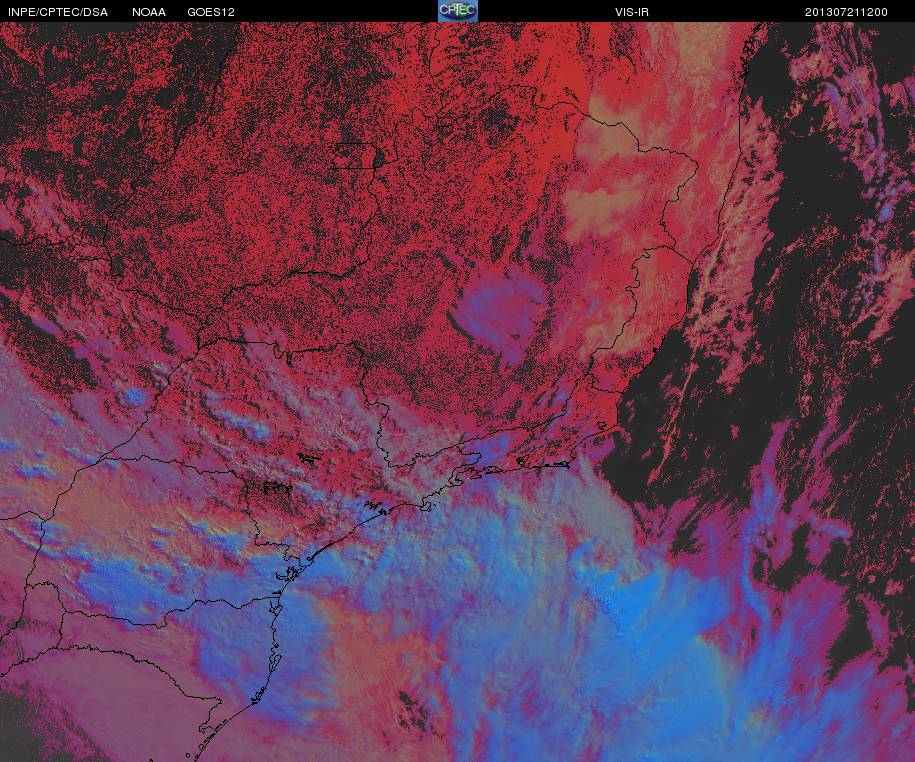Viewport: 915px width, 762px height.
Task: Click the NOAA label in header
Action: click(x=149, y=12)
